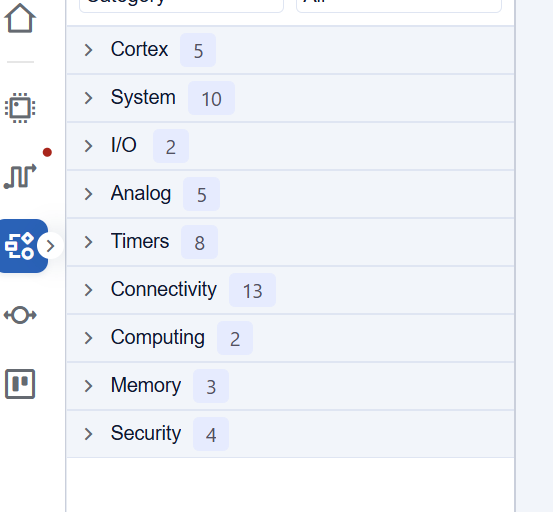Click the Security category label
Viewport: 553px width, 512px height.
pyautogui.click(x=146, y=433)
